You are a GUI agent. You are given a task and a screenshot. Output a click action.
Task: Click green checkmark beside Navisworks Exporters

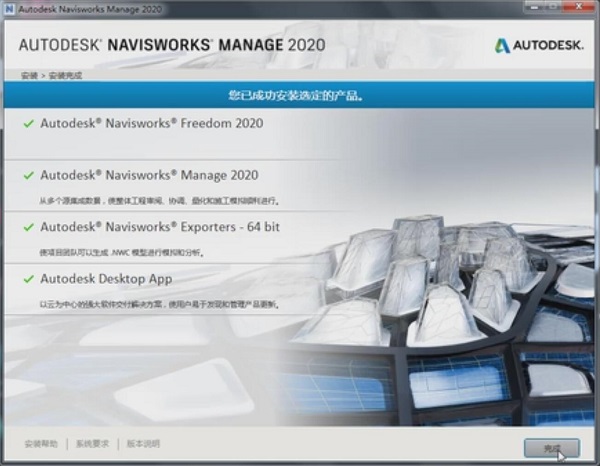tap(29, 227)
